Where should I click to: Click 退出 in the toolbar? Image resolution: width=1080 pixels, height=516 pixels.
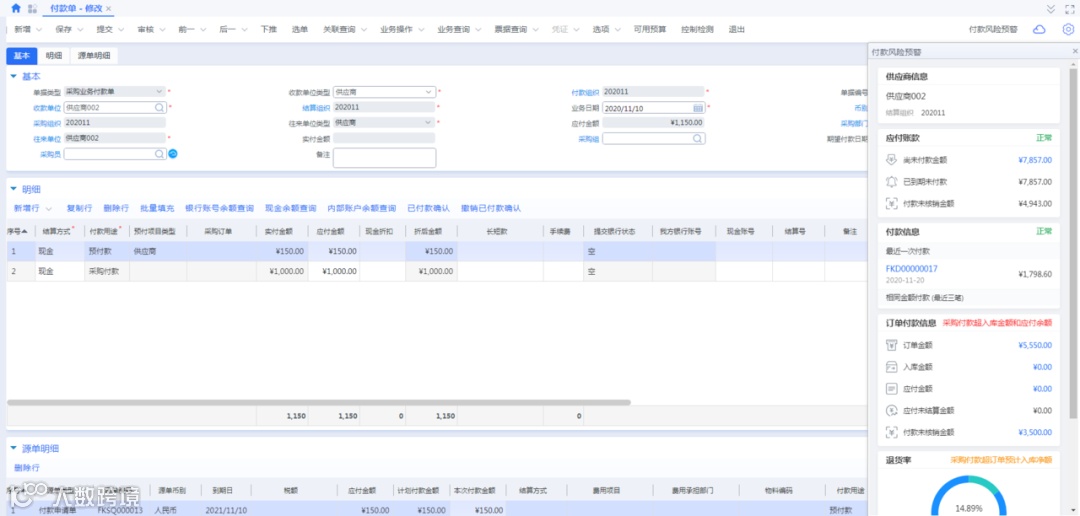[x=736, y=30]
